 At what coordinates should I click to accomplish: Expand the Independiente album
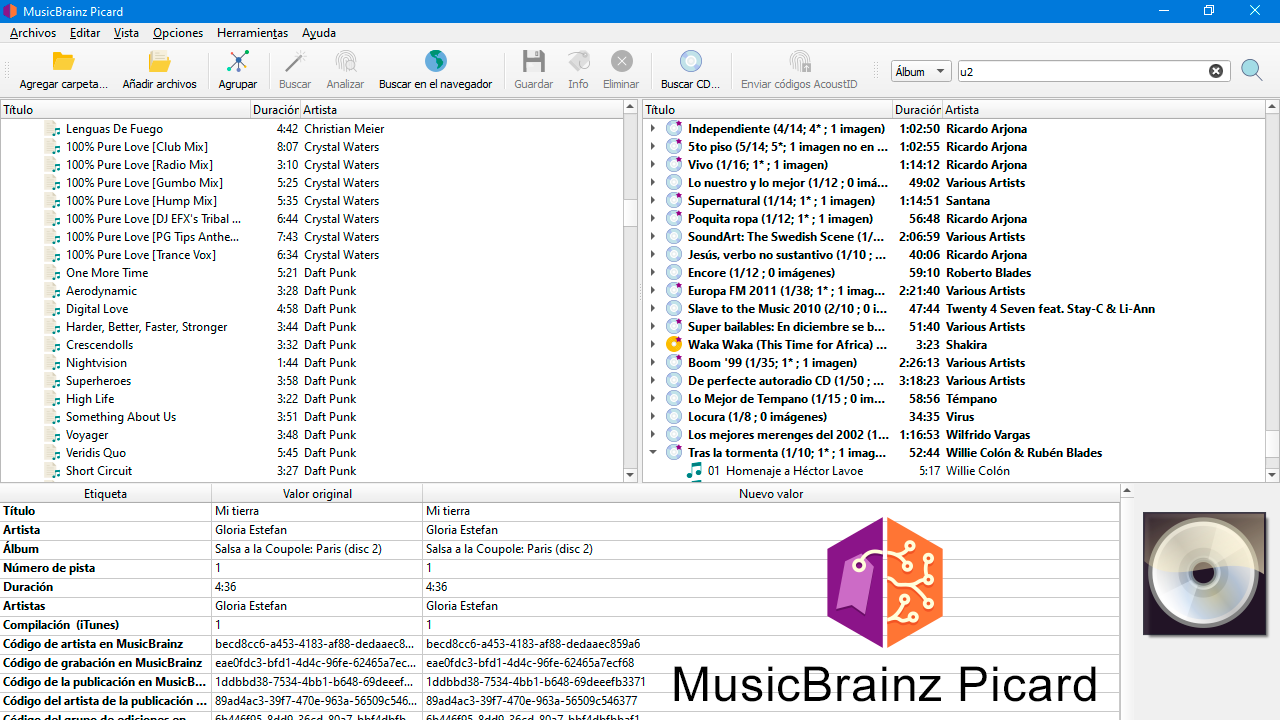click(653, 129)
